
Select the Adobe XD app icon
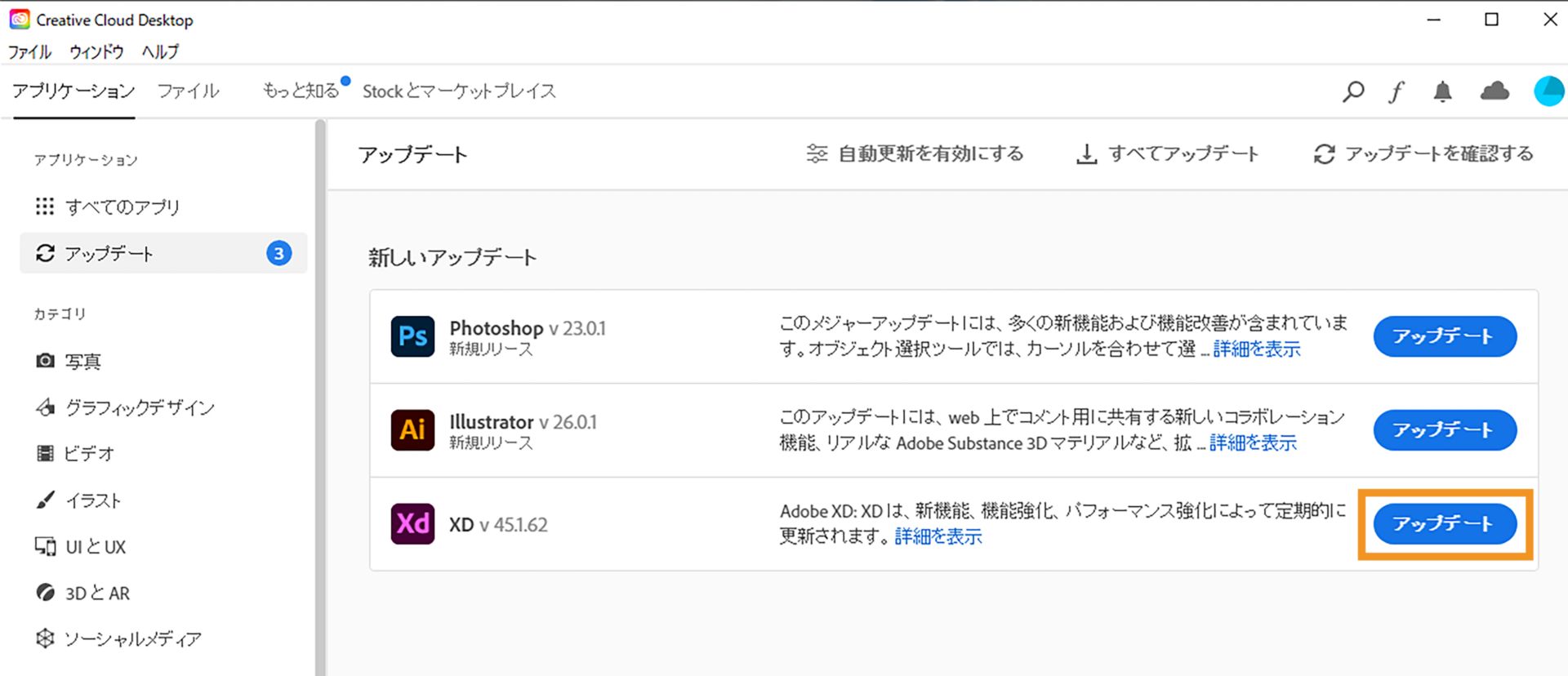(x=412, y=523)
